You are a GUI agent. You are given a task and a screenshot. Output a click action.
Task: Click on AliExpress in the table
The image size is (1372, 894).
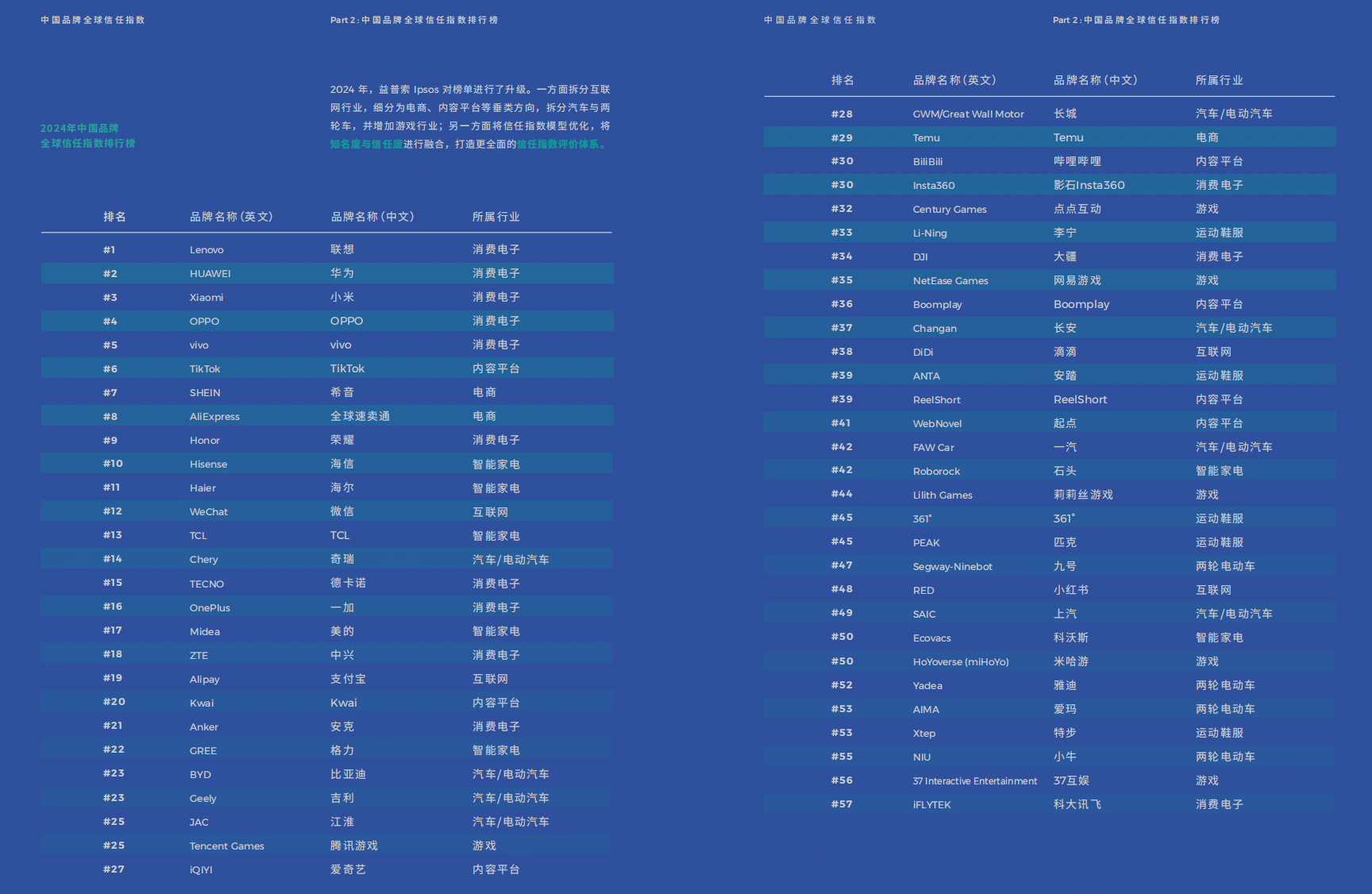click(214, 417)
